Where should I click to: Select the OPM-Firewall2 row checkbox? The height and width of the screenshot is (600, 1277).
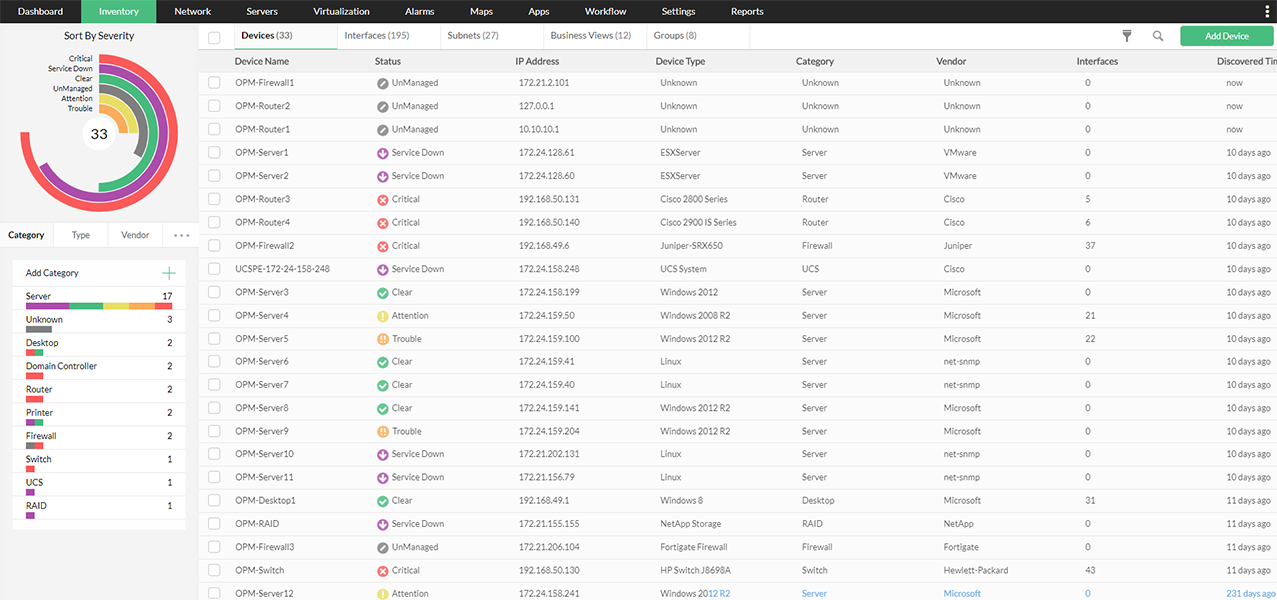coord(214,246)
